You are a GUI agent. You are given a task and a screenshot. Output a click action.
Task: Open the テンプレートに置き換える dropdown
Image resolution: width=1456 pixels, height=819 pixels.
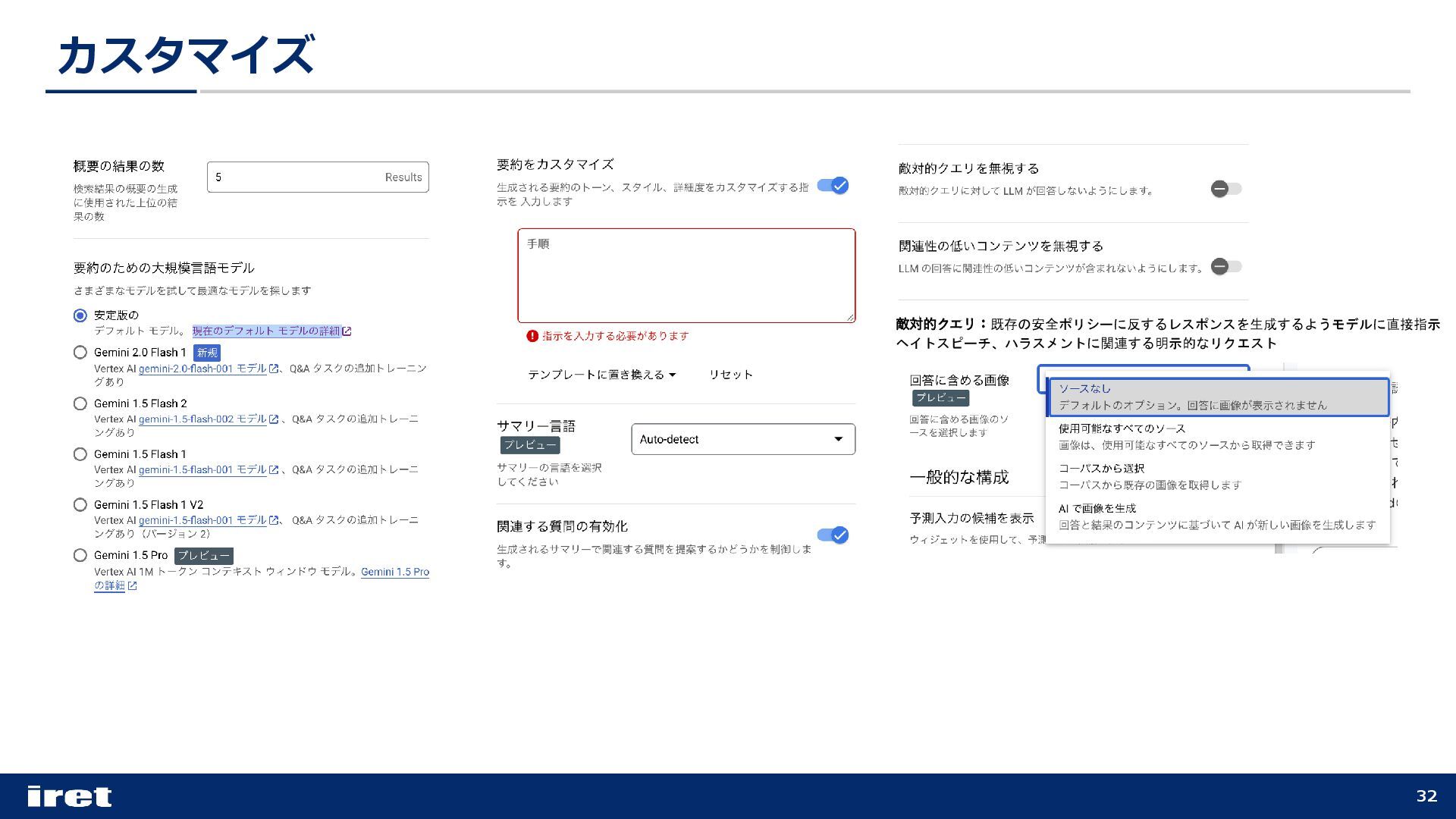coord(601,375)
